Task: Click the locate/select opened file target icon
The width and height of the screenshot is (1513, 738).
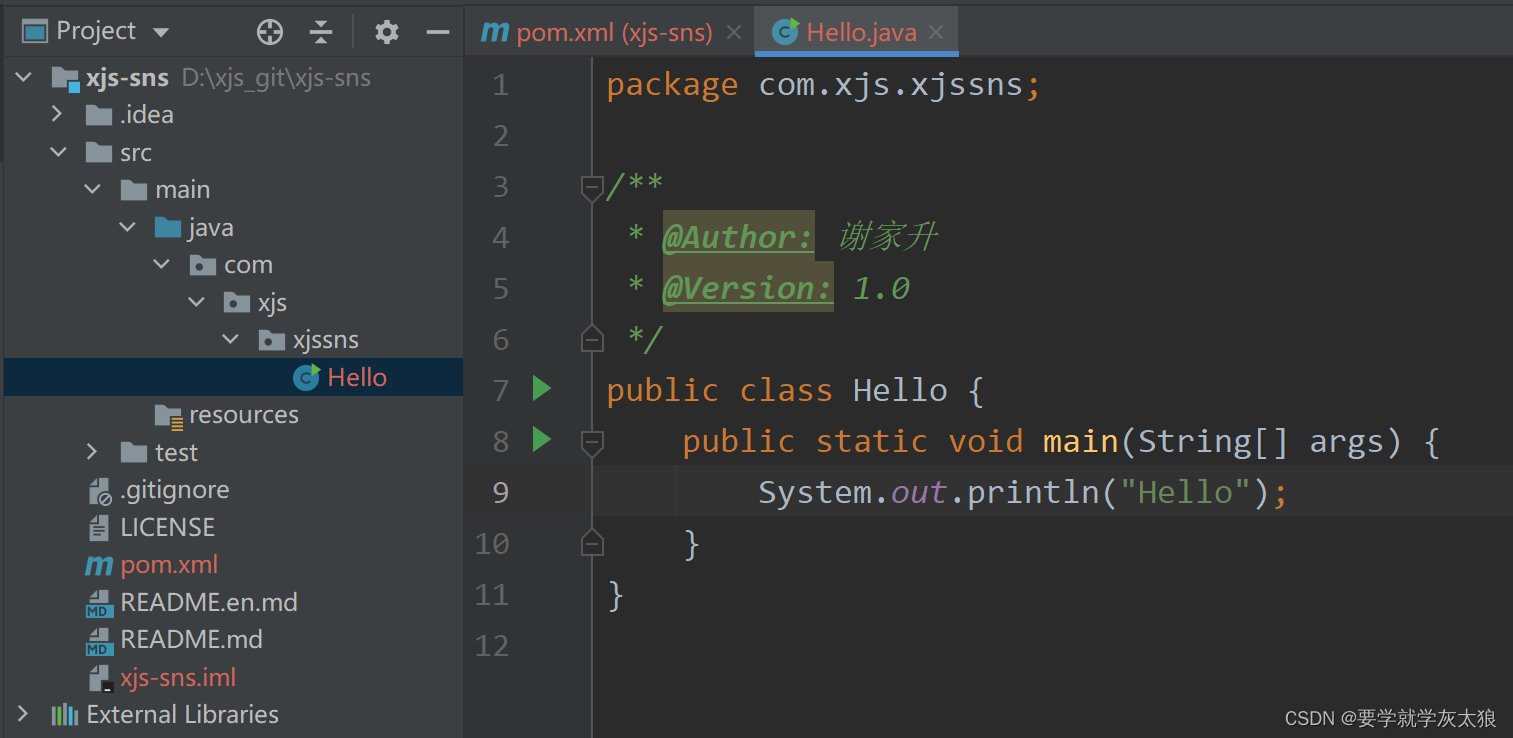Action: point(270,32)
